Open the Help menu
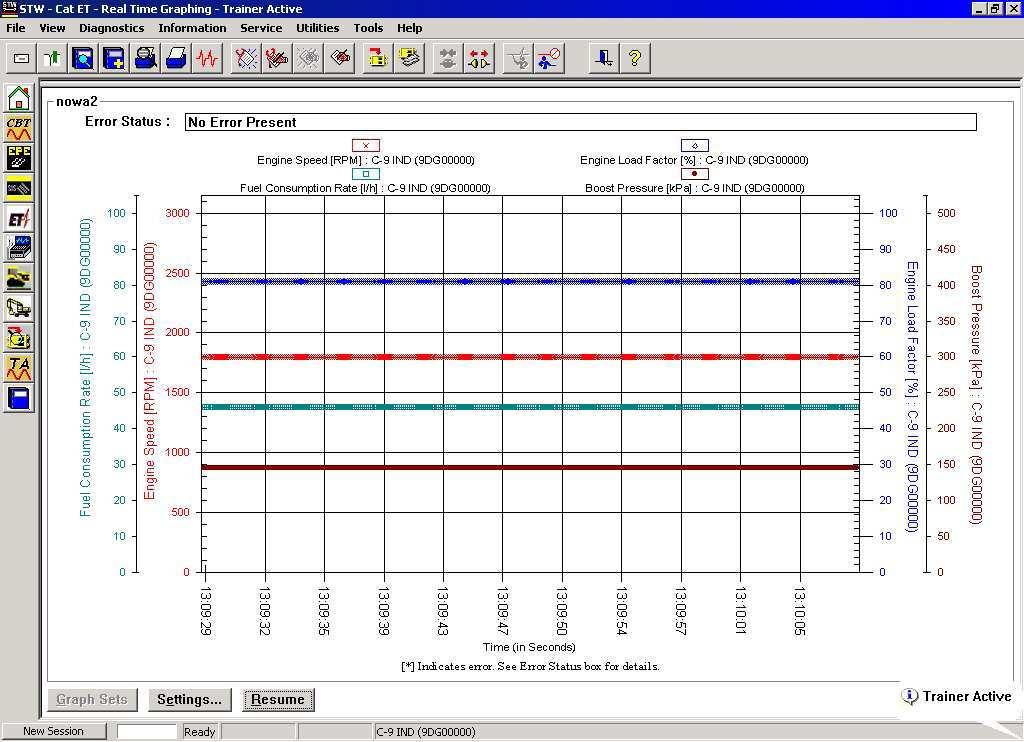This screenshot has height=742, width=1024. click(409, 28)
